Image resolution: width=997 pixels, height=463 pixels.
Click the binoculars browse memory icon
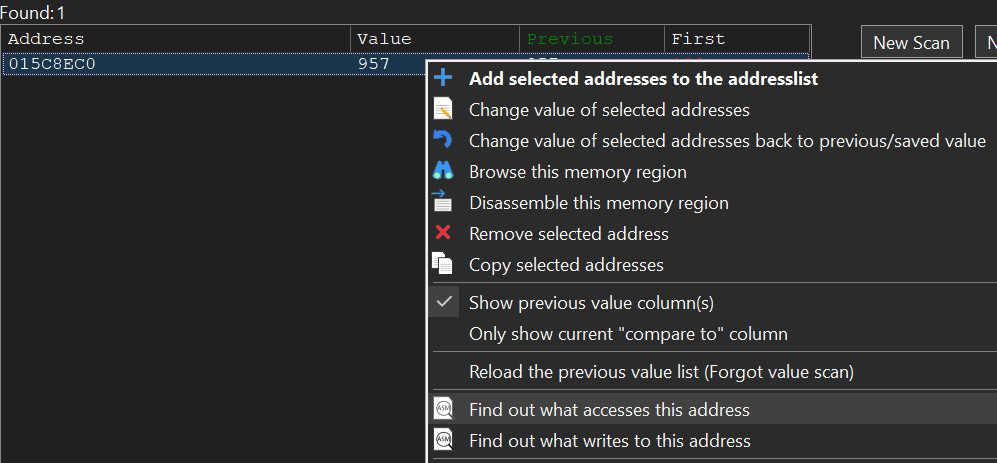pyautogui.click(x=443, y=172)
